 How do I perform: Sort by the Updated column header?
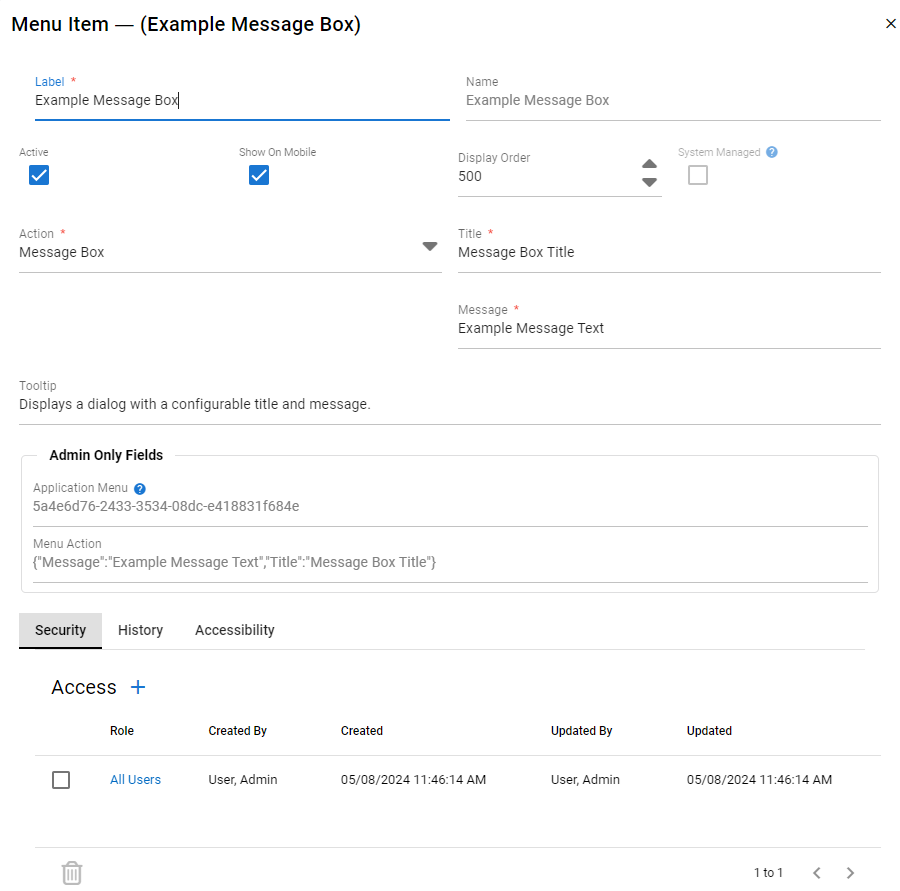(709, 731)
